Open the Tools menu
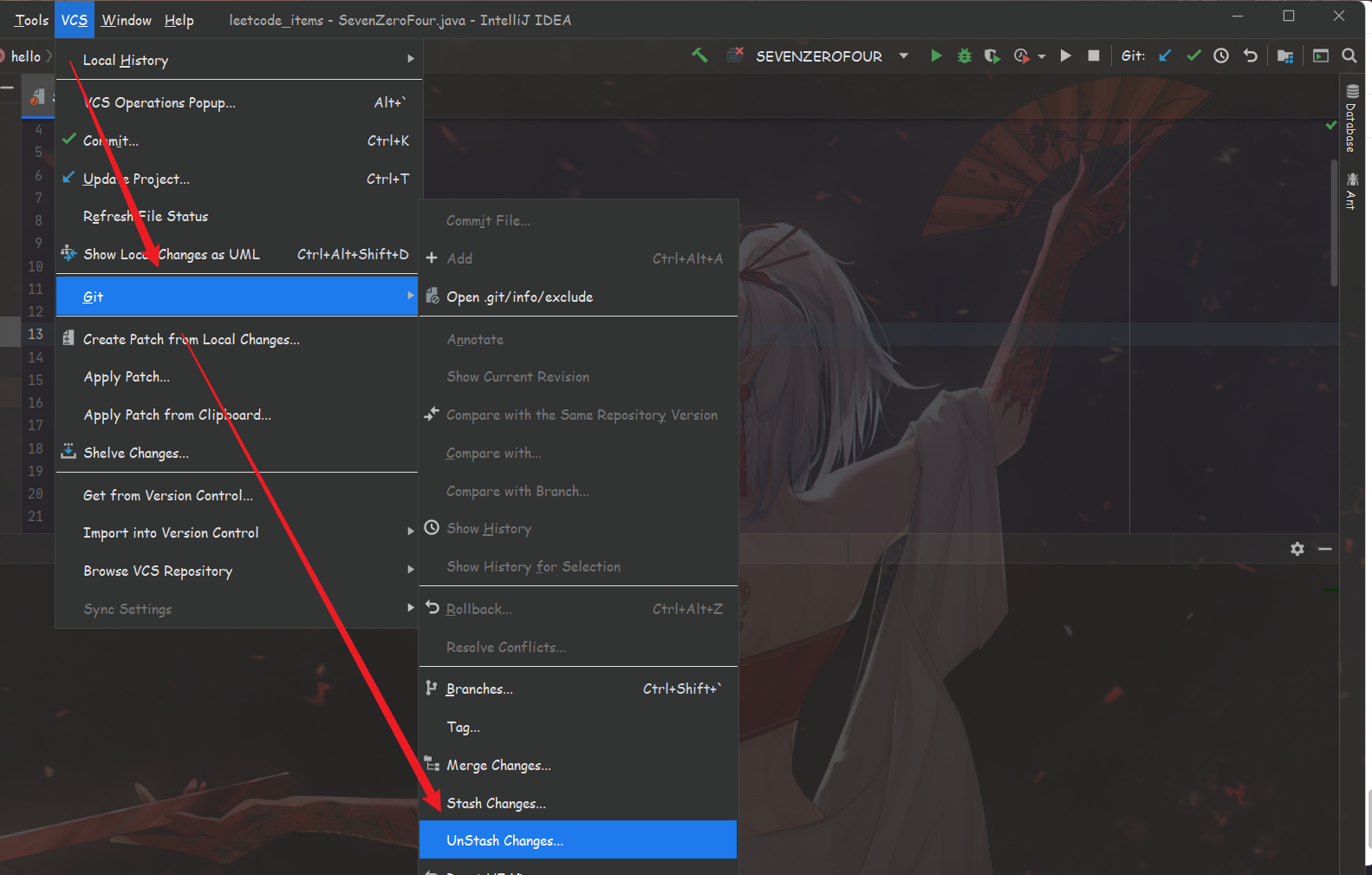This screenshot has width=1372, height=875. [31, 20]
